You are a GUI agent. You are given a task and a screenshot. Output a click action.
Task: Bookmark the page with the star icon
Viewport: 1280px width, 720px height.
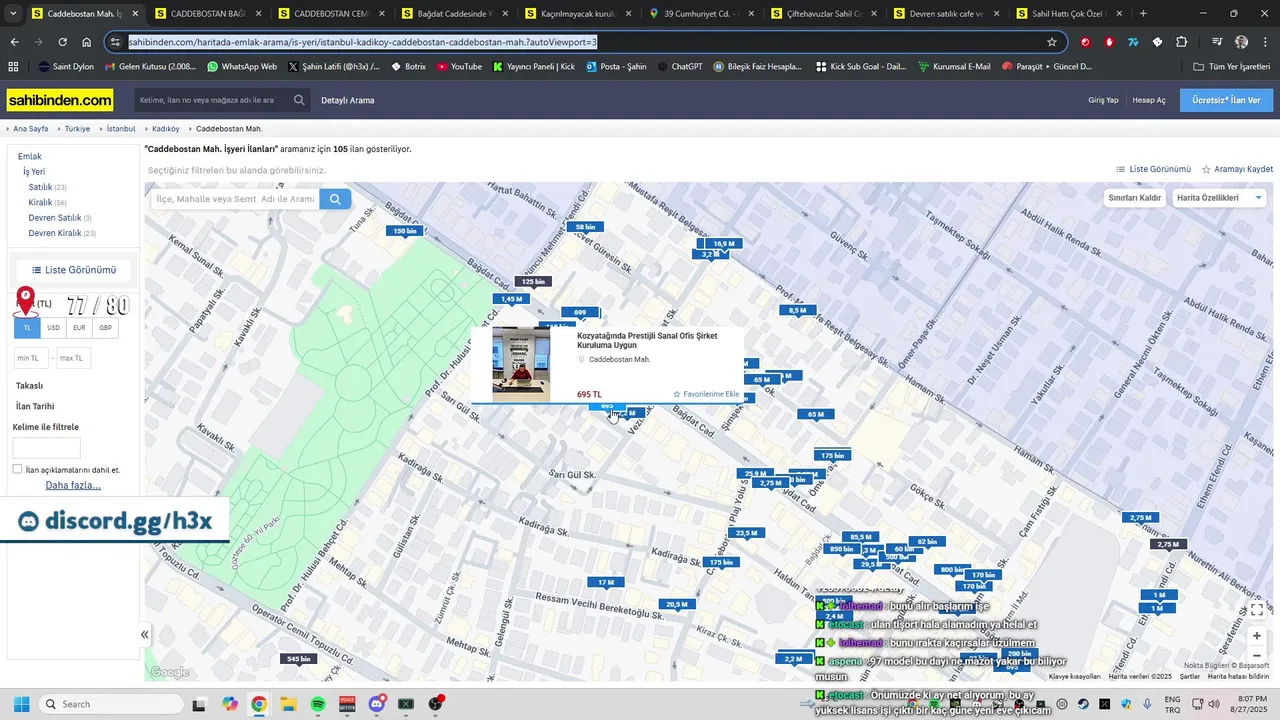pos(1052,42)
